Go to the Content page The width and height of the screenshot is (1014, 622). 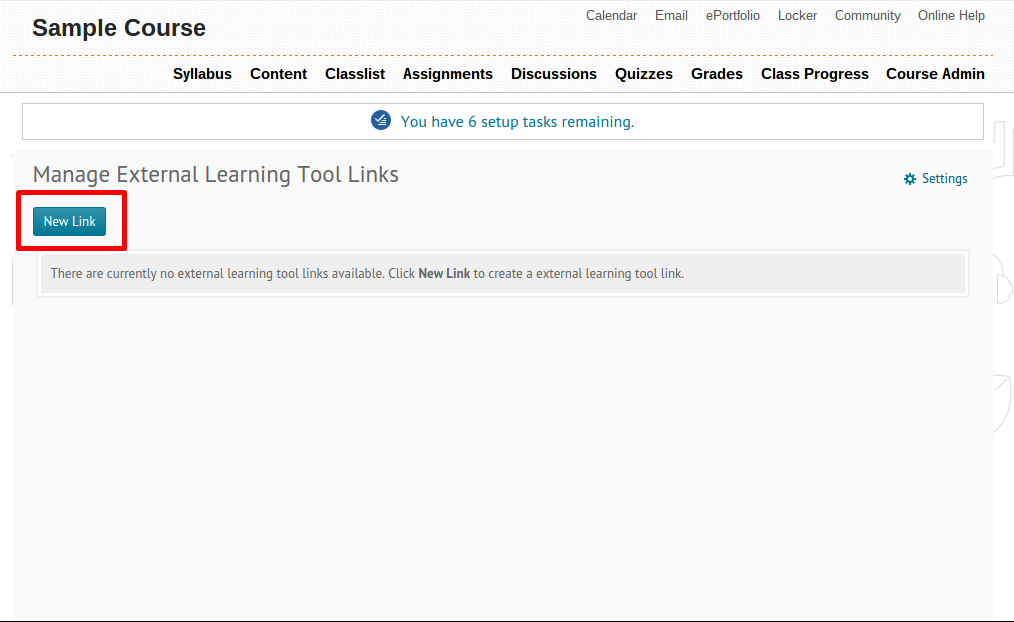pyautogui.click(x=279, y=74)
